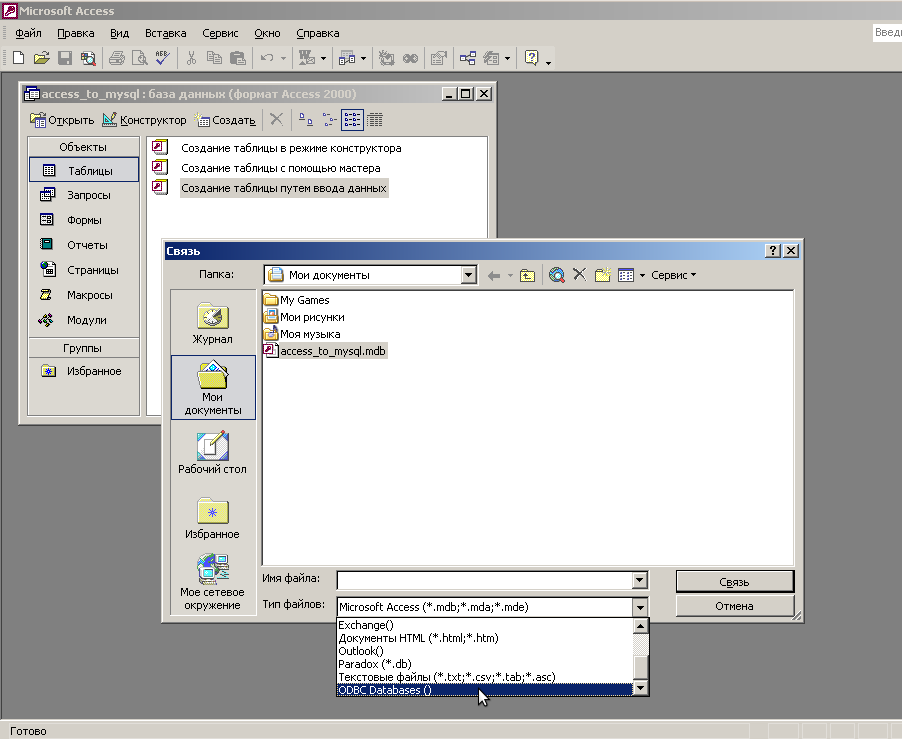Click the Print toolbar icon
Screen dimensions: 902x739
point(117,58)
